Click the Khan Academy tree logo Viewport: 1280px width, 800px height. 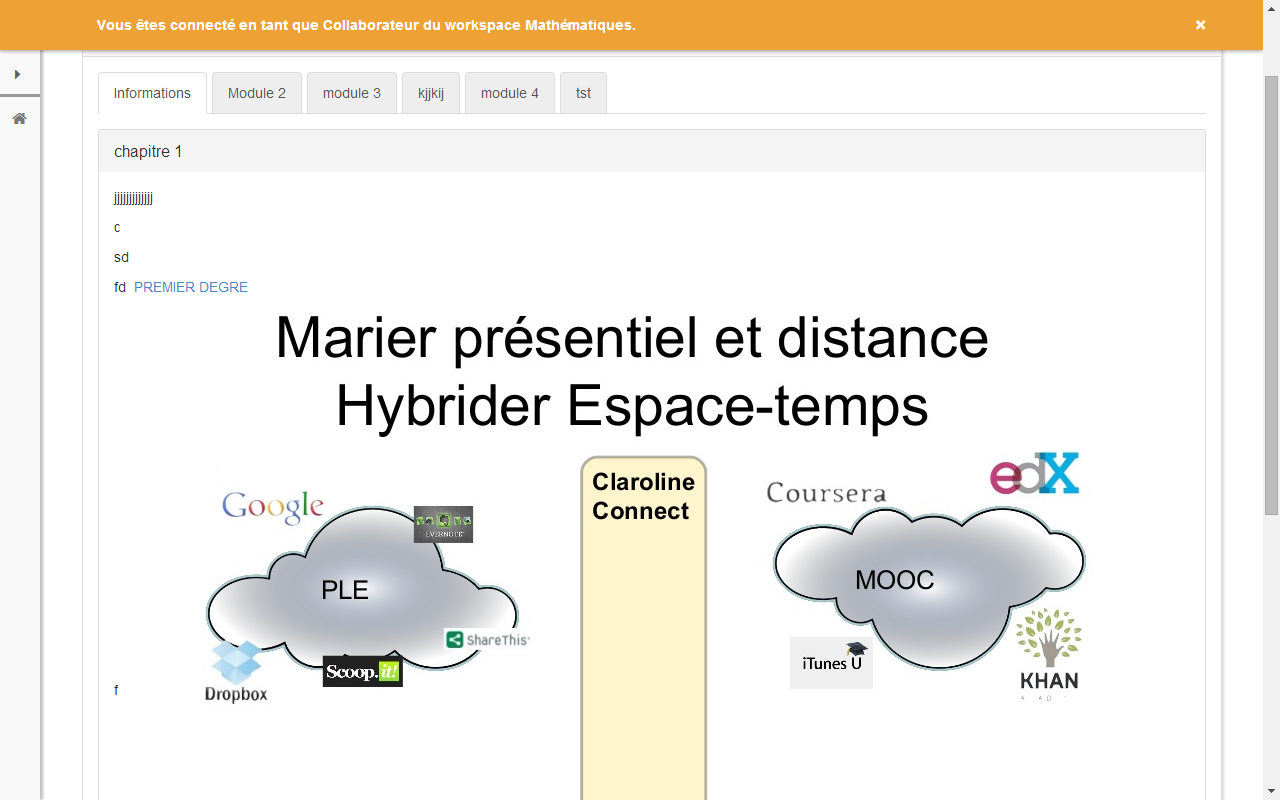pos(1049,652)
